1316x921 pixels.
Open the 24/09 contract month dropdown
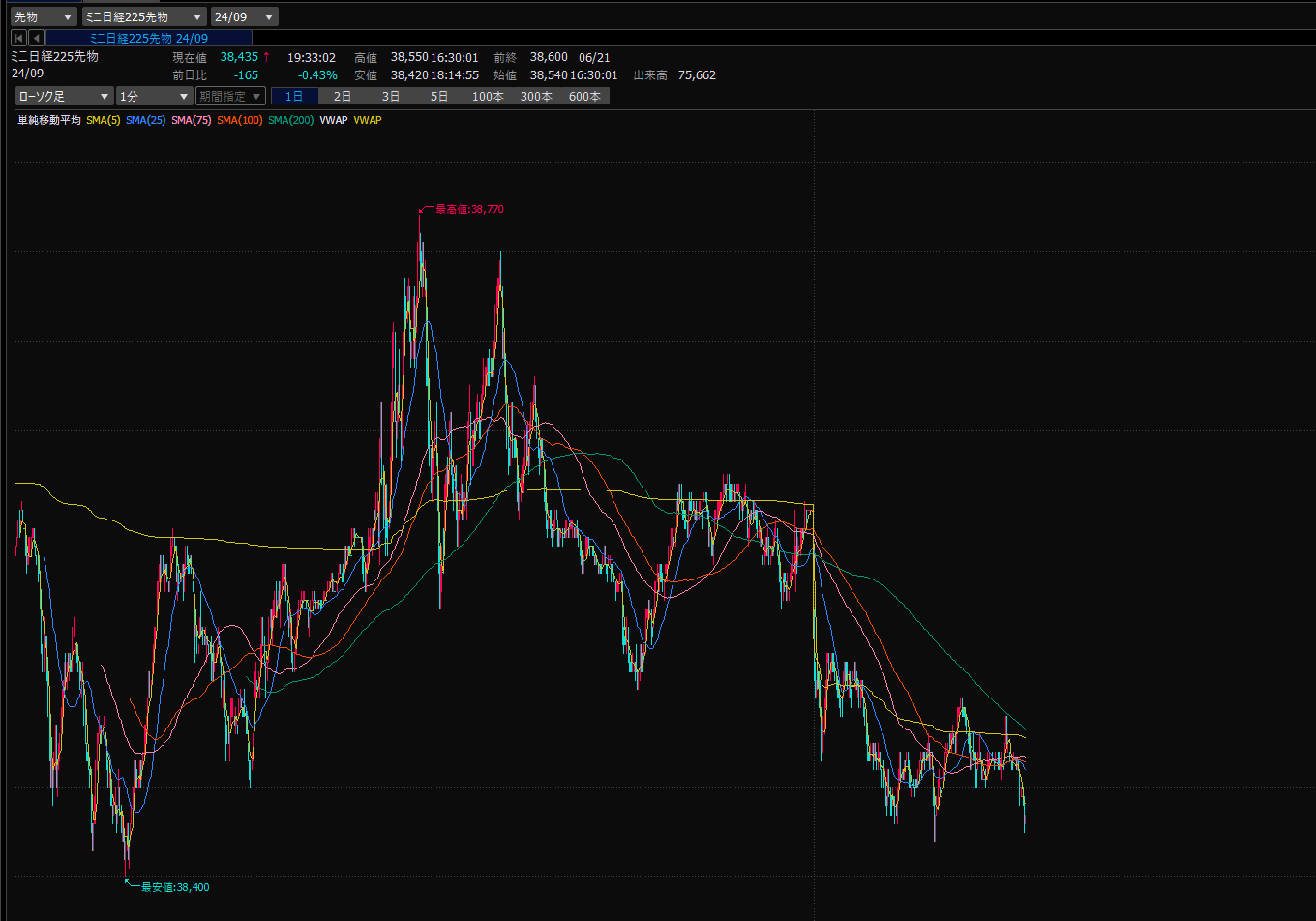pos(245,16)
